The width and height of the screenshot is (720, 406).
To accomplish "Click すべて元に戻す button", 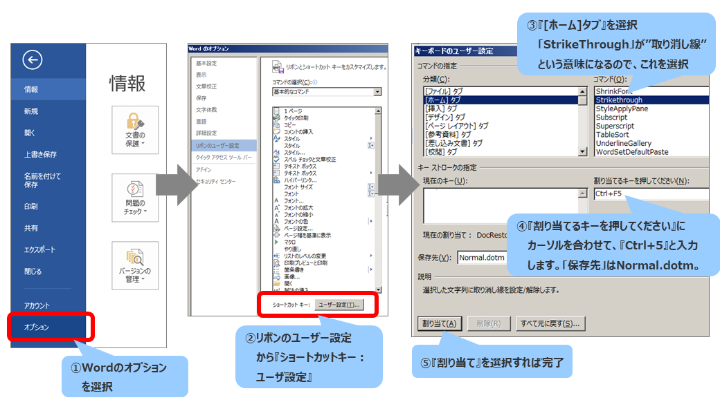I will (x=550, y=324).
